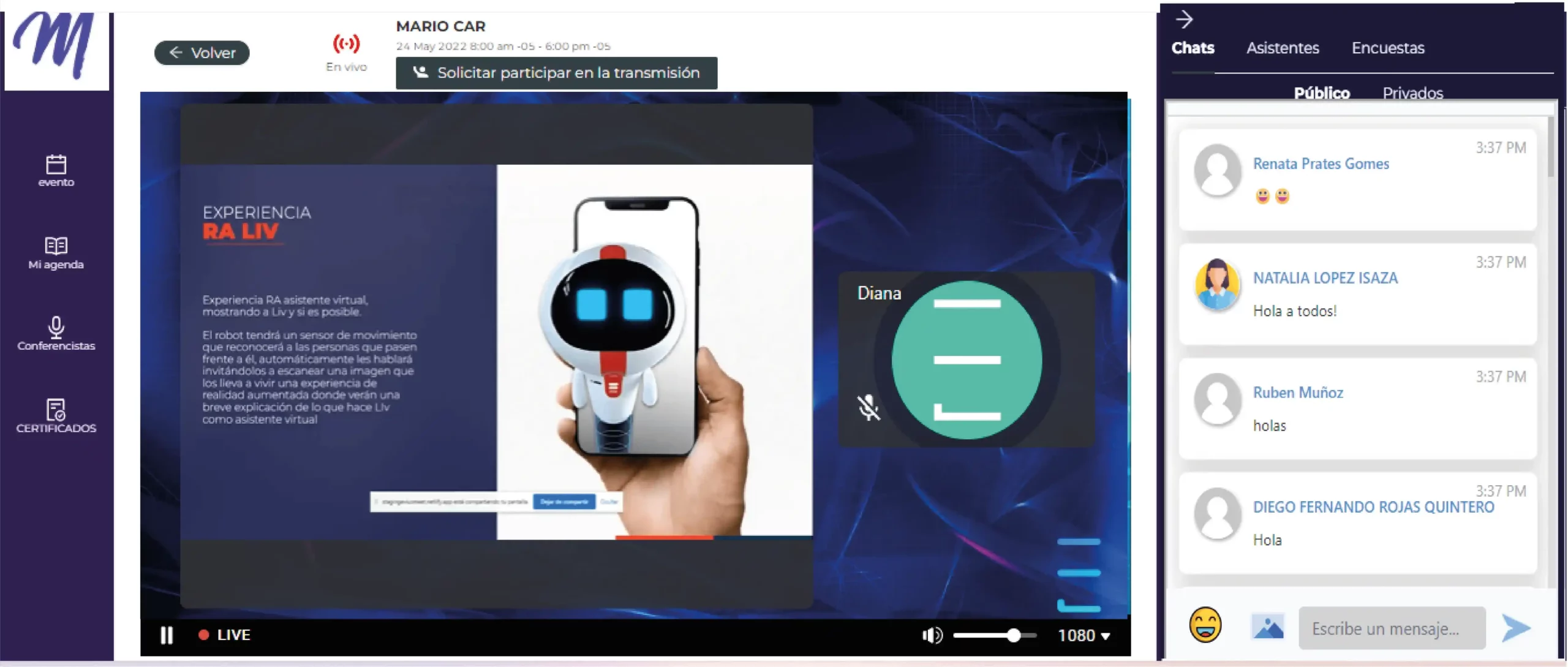The width and height of the screenshot is (1568, 667).
Task: Open the emoji picker in chat
Action: click(1205, 625)
